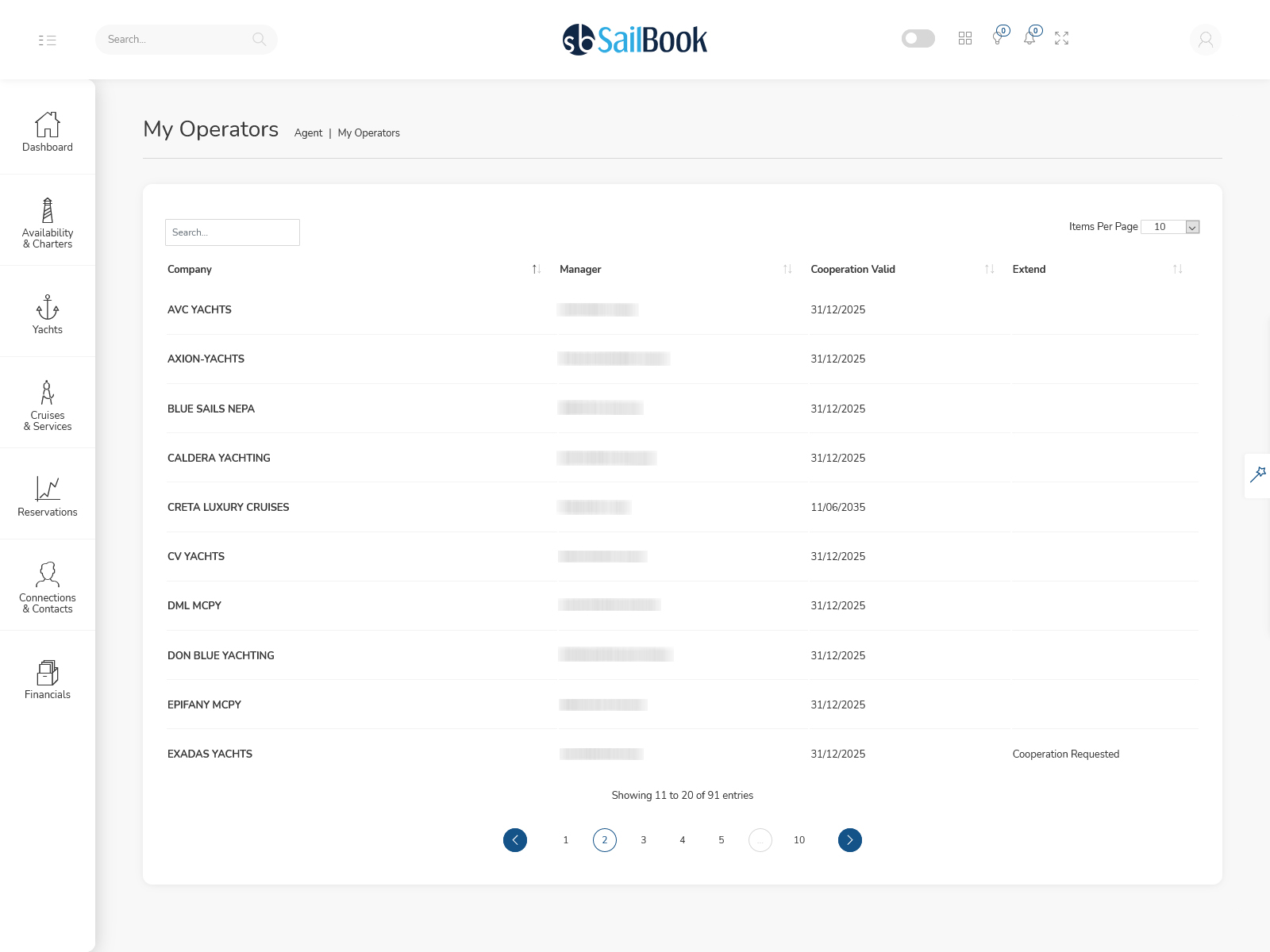Sort table by Company column

(537, 270)
